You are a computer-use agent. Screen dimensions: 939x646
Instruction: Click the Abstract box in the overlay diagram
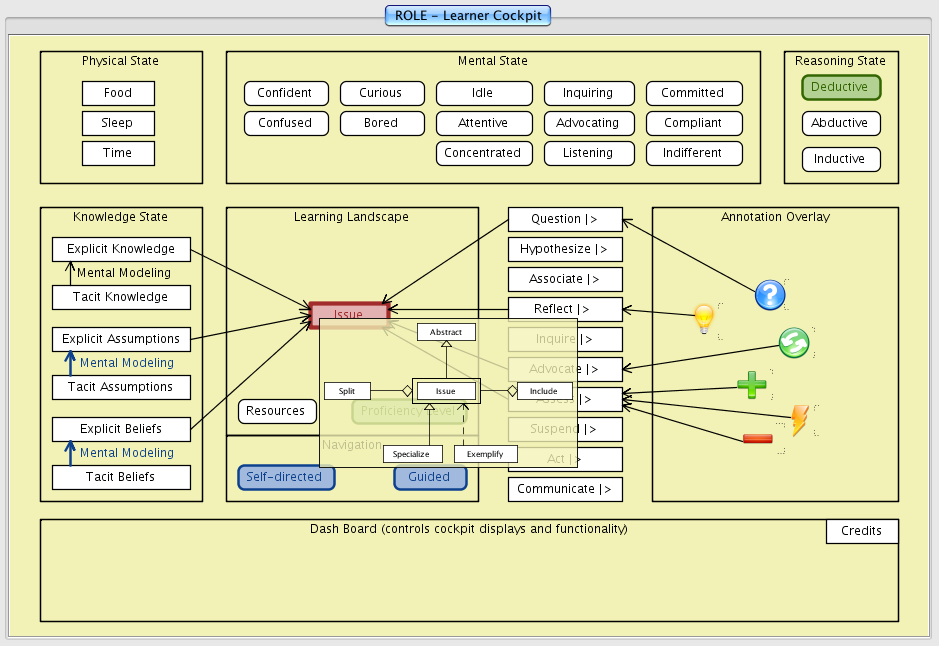pyautogui.click(x=446, y=332)
